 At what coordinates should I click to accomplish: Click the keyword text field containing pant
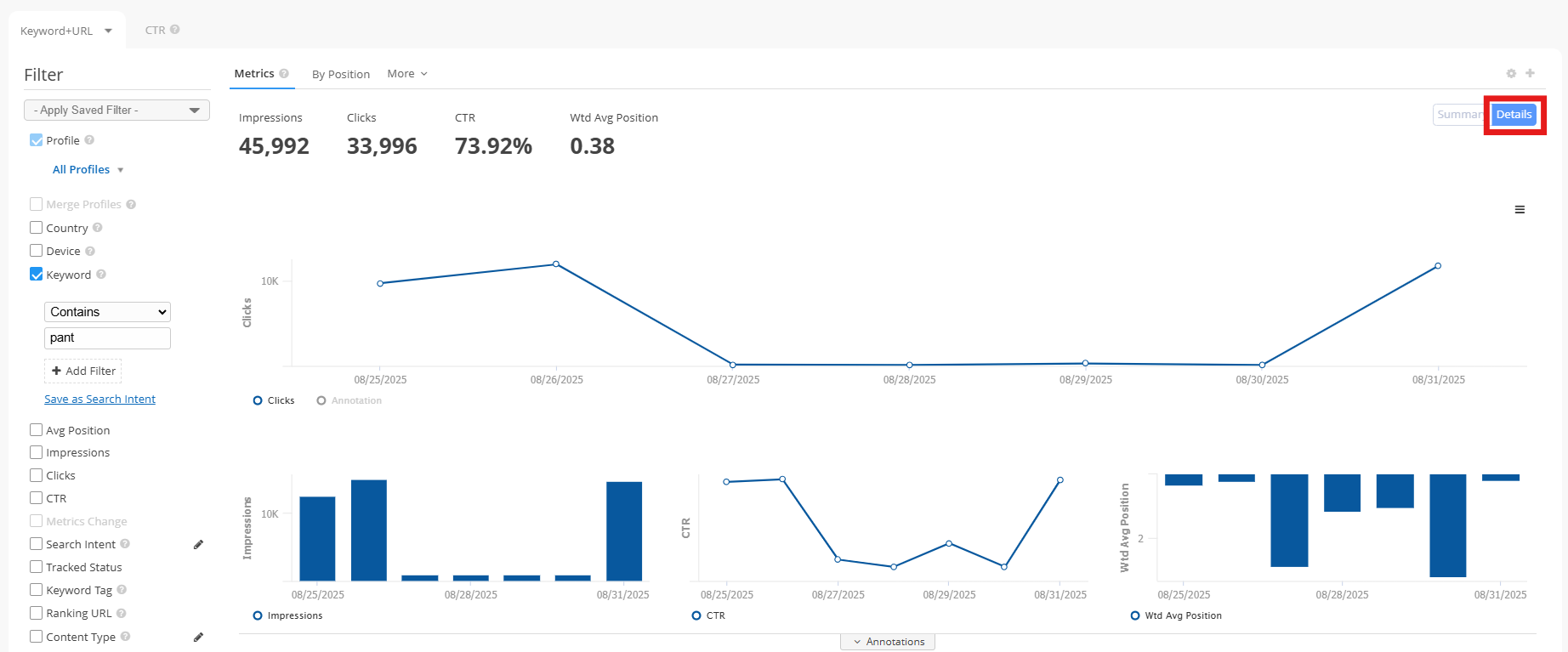[x=107, y=338]
